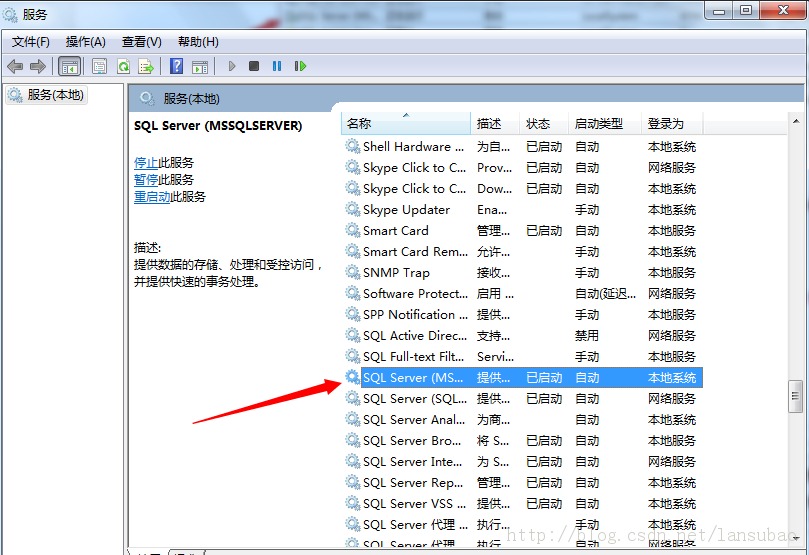Select the SPP Notification service name
The image size is (809, 555).
point(415,315)
